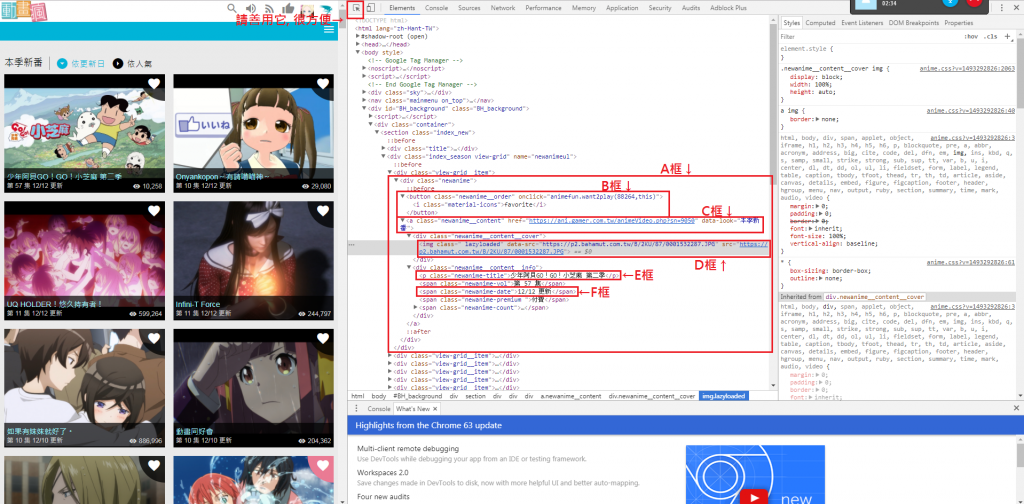Open the Application panel tab
The image size is (1024, 504).
[622, 8]
